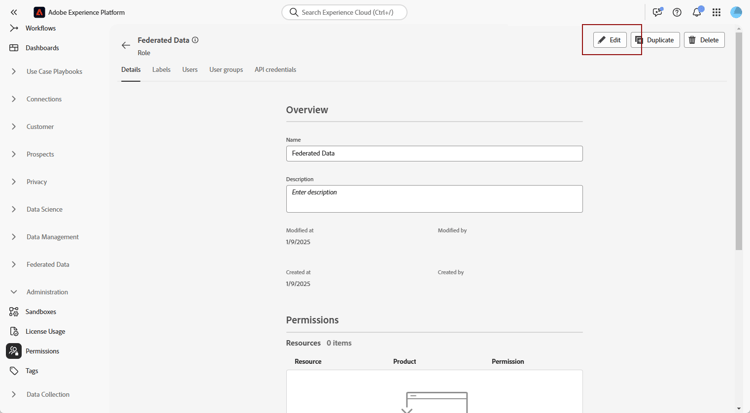Delete the Federated Data role

tap(704, 40)
